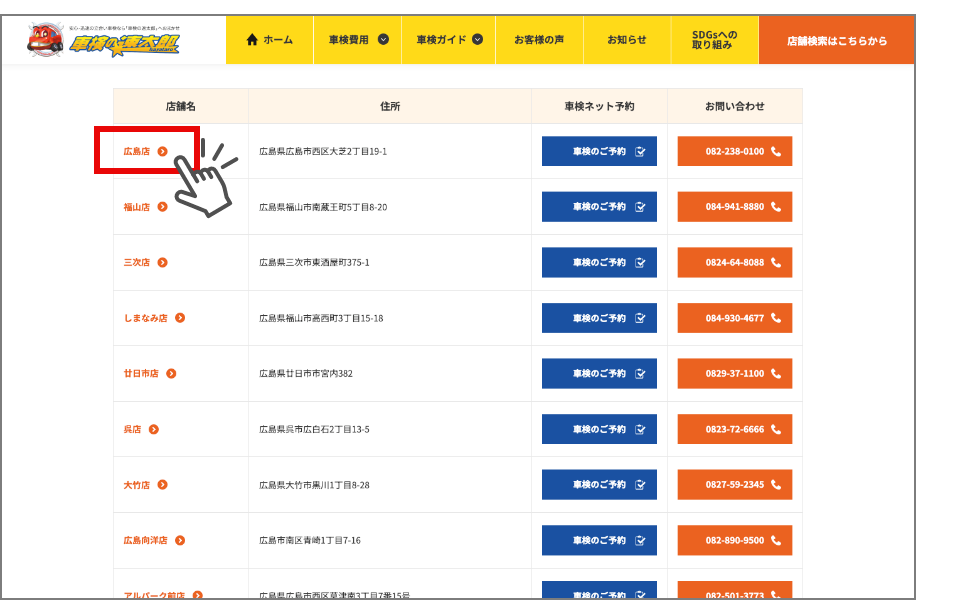The width and height of the screenshot is (970, 600).
Task: Click arrow icon beside 大竹店
Action: tap(163, 485)
